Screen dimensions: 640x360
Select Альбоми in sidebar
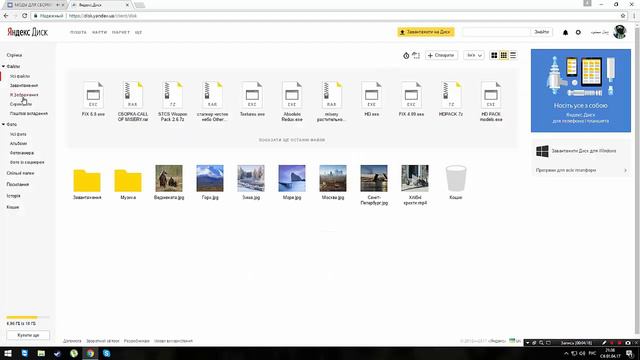pos(18,144)
